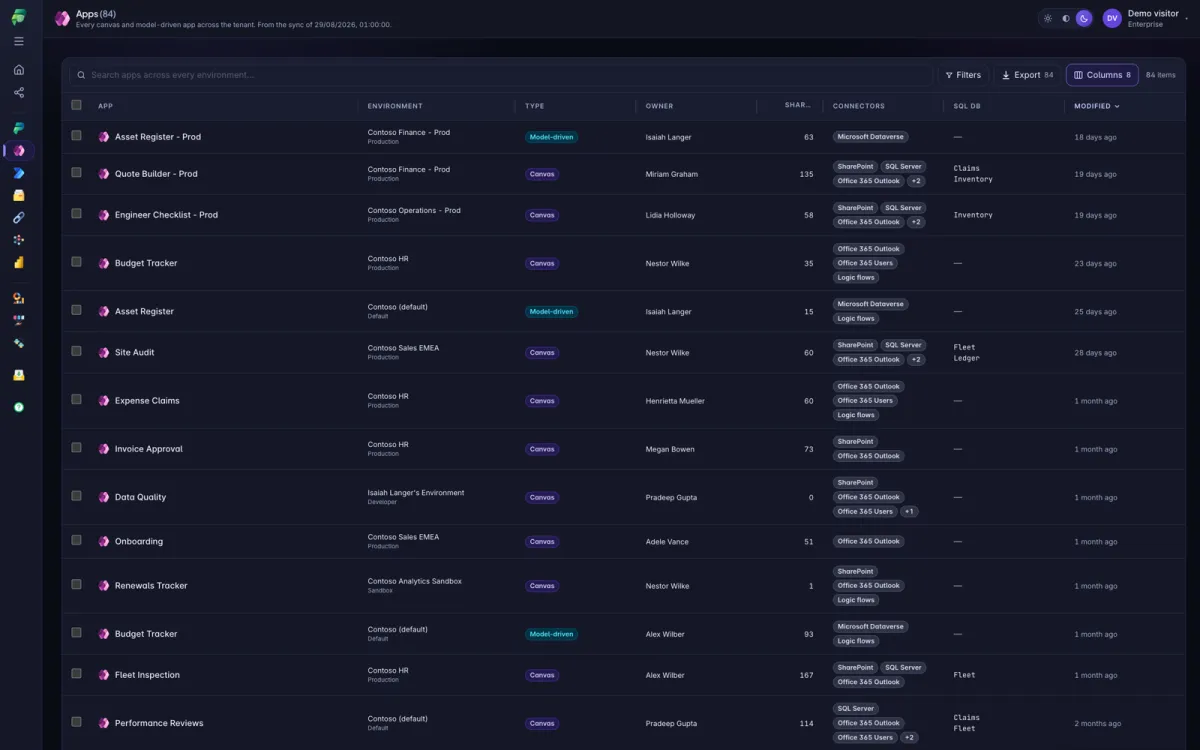Image resolution: width=1200 pixels, height=750 pixels.
Task: Check the Quote Builder - Prod row checkbox
Action: pos(76,173)
